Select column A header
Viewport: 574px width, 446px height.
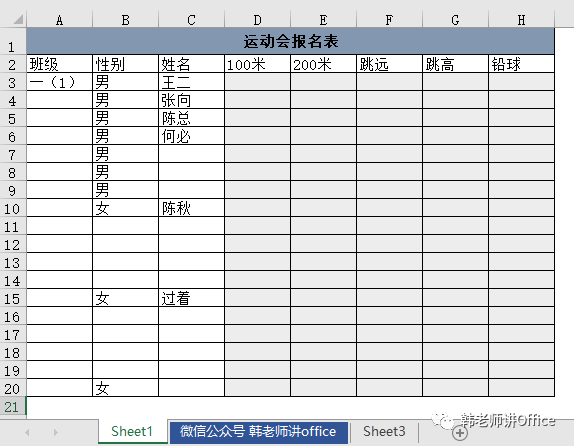coord(59,20)
